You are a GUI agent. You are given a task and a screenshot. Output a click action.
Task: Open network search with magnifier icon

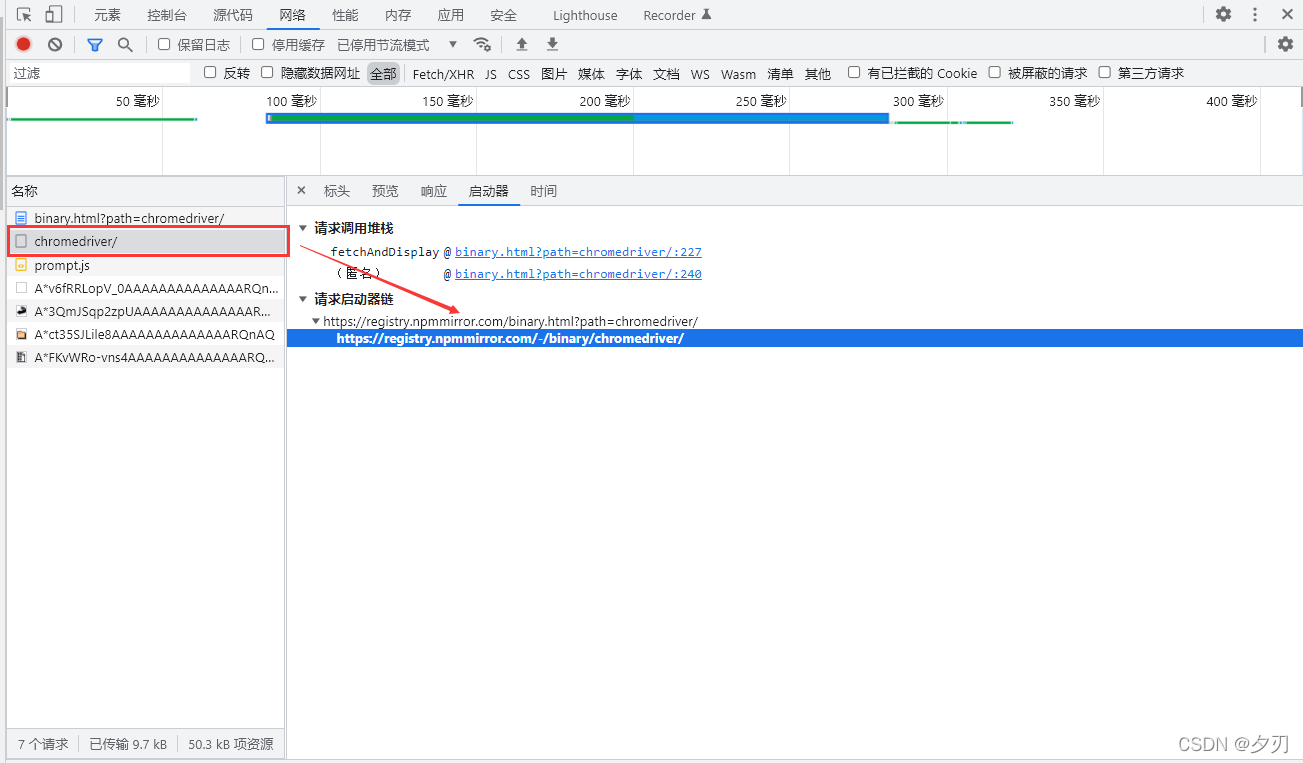[125, 45]
